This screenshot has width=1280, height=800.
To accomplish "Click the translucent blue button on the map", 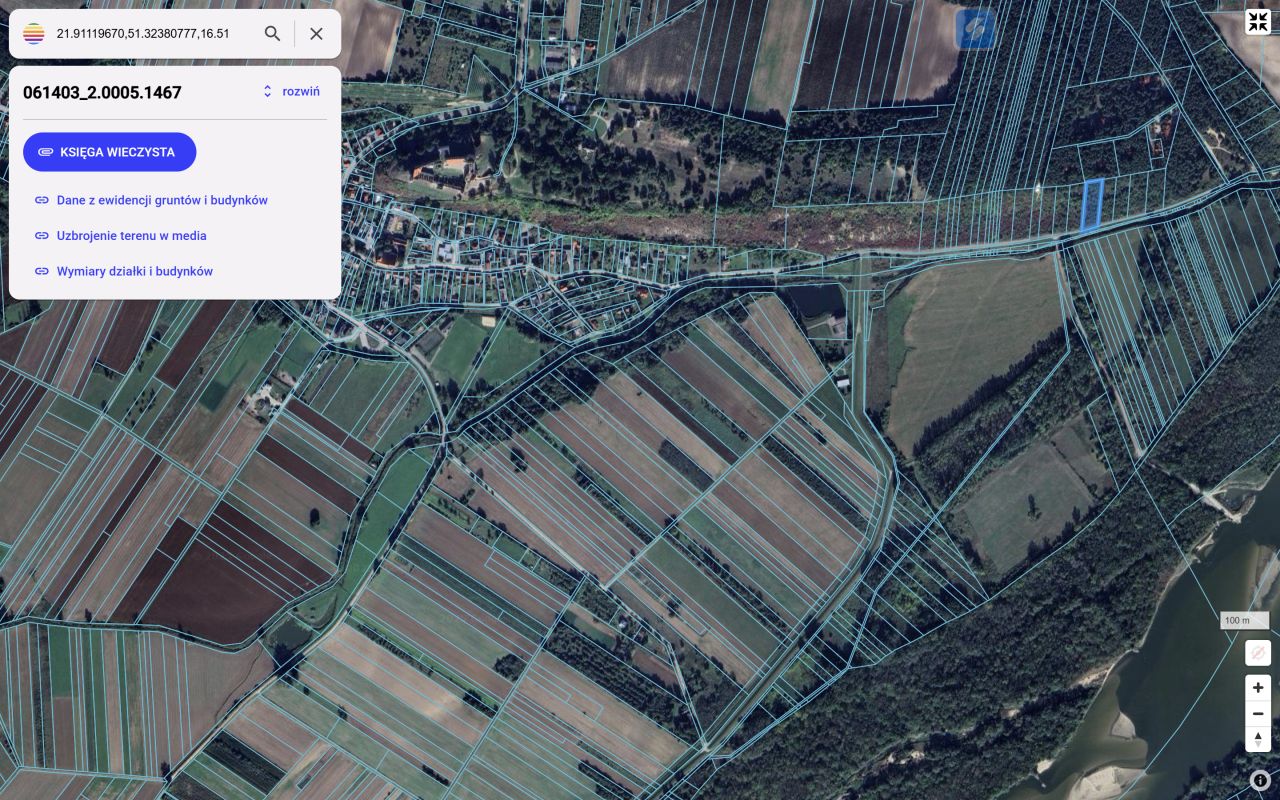I will point(975,29).
